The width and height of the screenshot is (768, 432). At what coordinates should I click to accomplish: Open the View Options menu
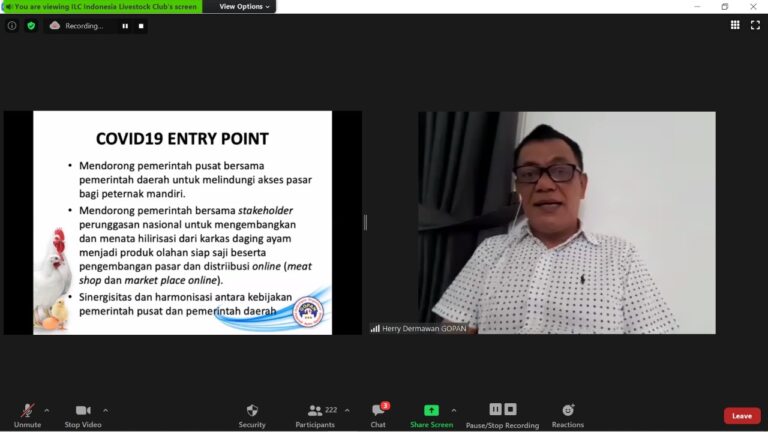point(244,6)
